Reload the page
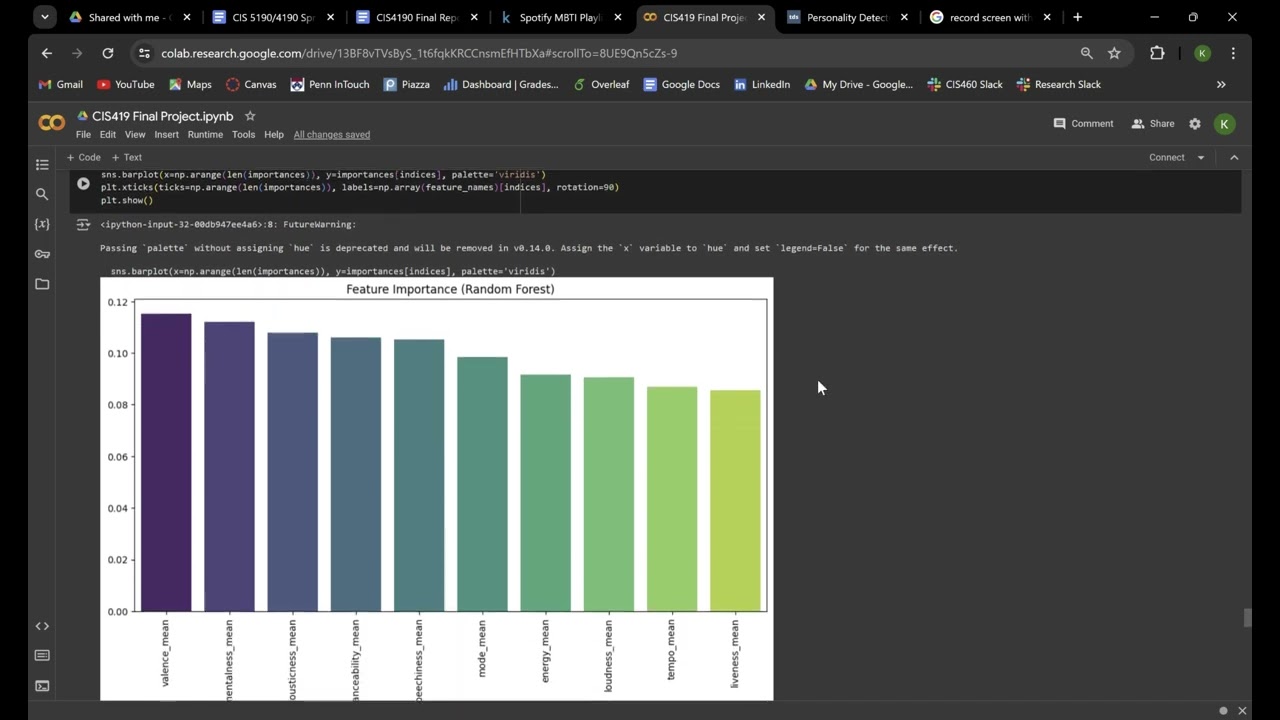 click(108, 53)
